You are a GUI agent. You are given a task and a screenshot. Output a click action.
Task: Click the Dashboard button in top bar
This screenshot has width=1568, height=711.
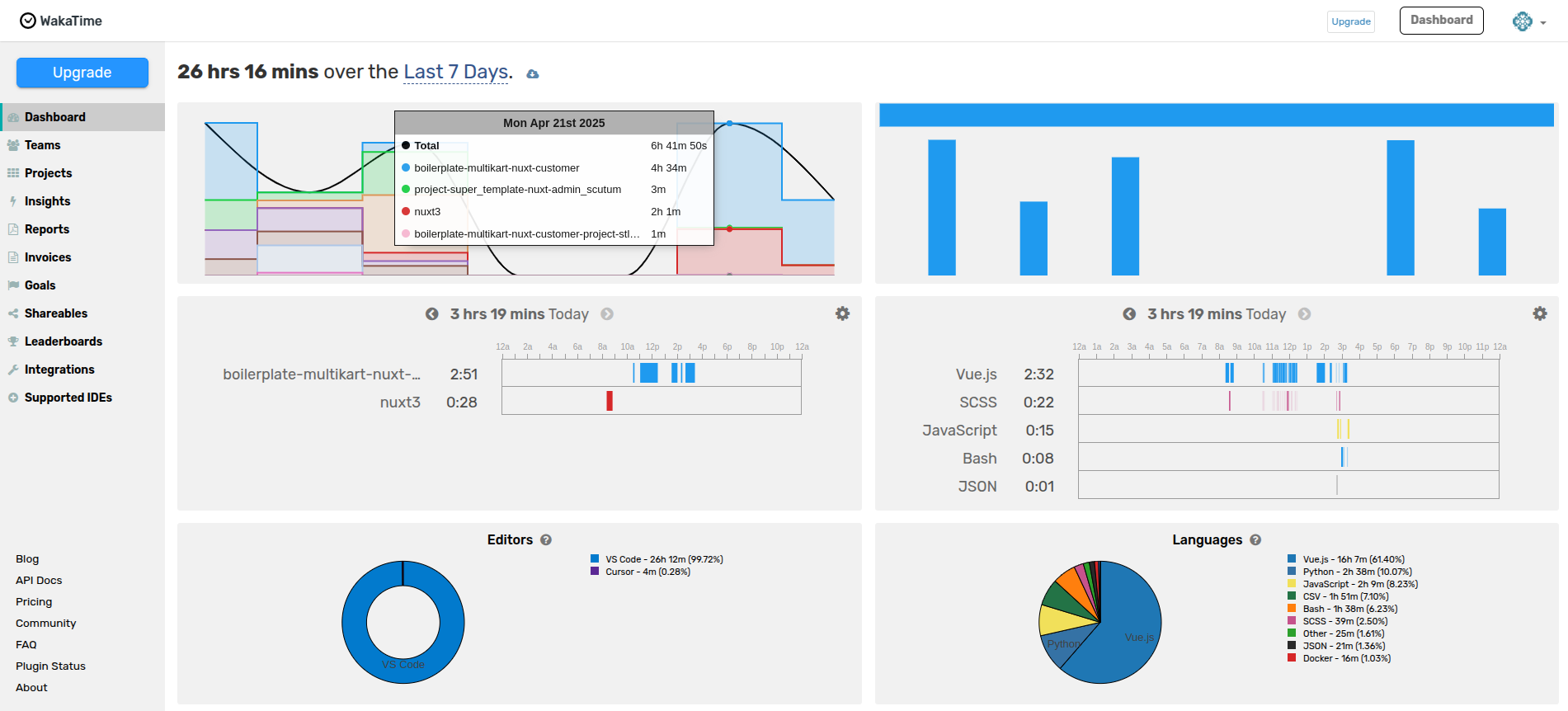coord(1441,21)
